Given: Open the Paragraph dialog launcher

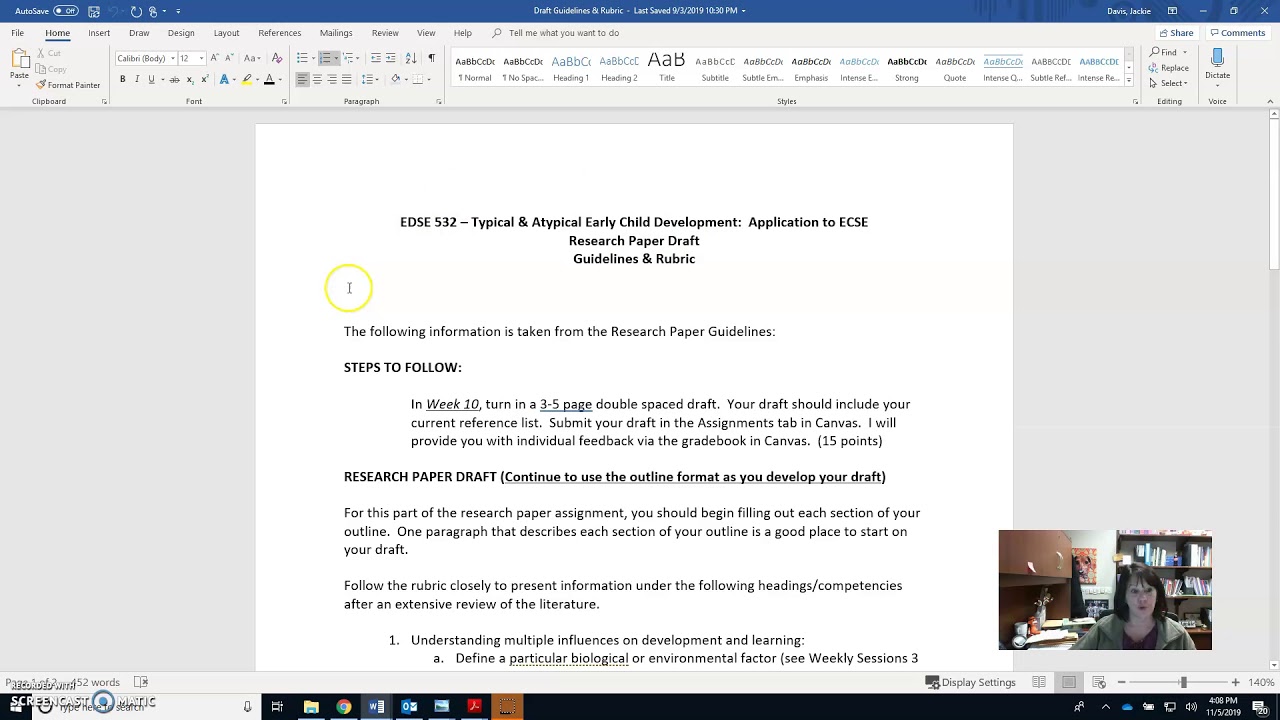Looking at the screenshot, I should (439, 101).
